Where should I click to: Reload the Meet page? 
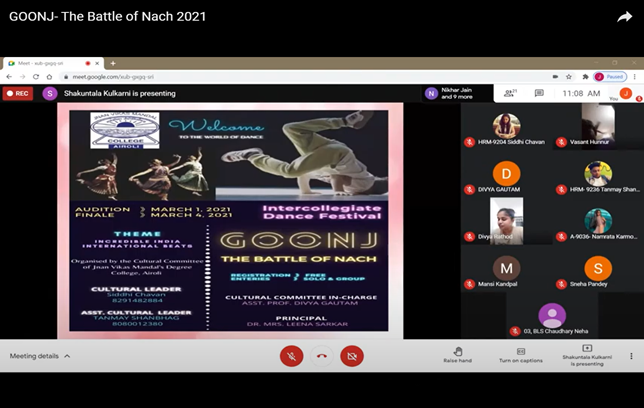pyautogui.click(x=36, y=77)
